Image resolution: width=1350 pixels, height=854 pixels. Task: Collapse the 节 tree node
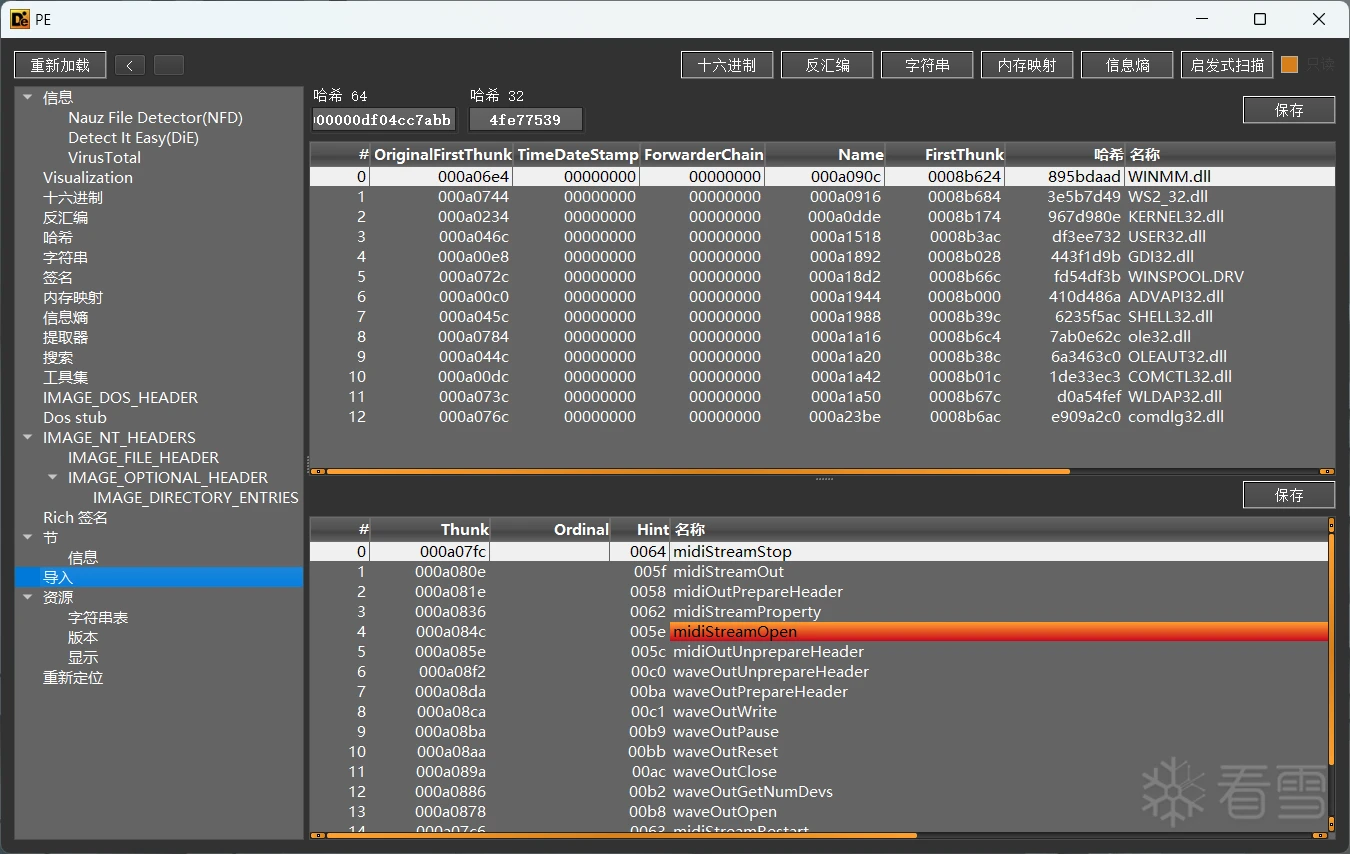pos(26,537)
